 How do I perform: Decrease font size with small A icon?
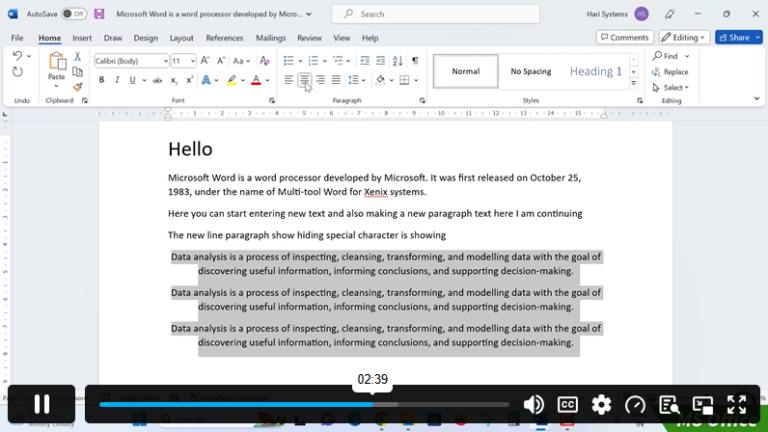(x=220, y=61)
